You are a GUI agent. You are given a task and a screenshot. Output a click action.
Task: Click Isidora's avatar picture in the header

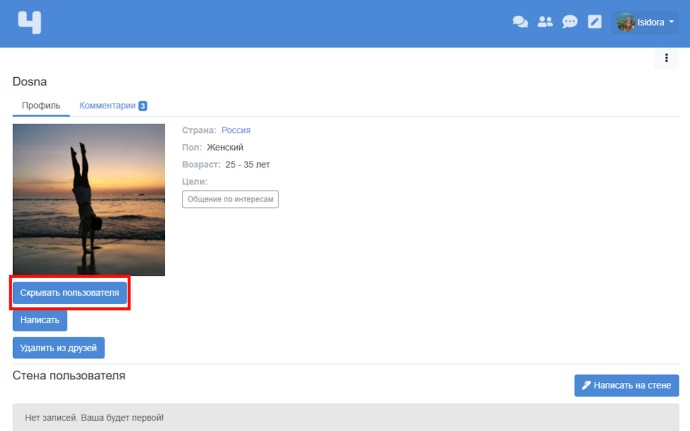(x=626, y=22)
